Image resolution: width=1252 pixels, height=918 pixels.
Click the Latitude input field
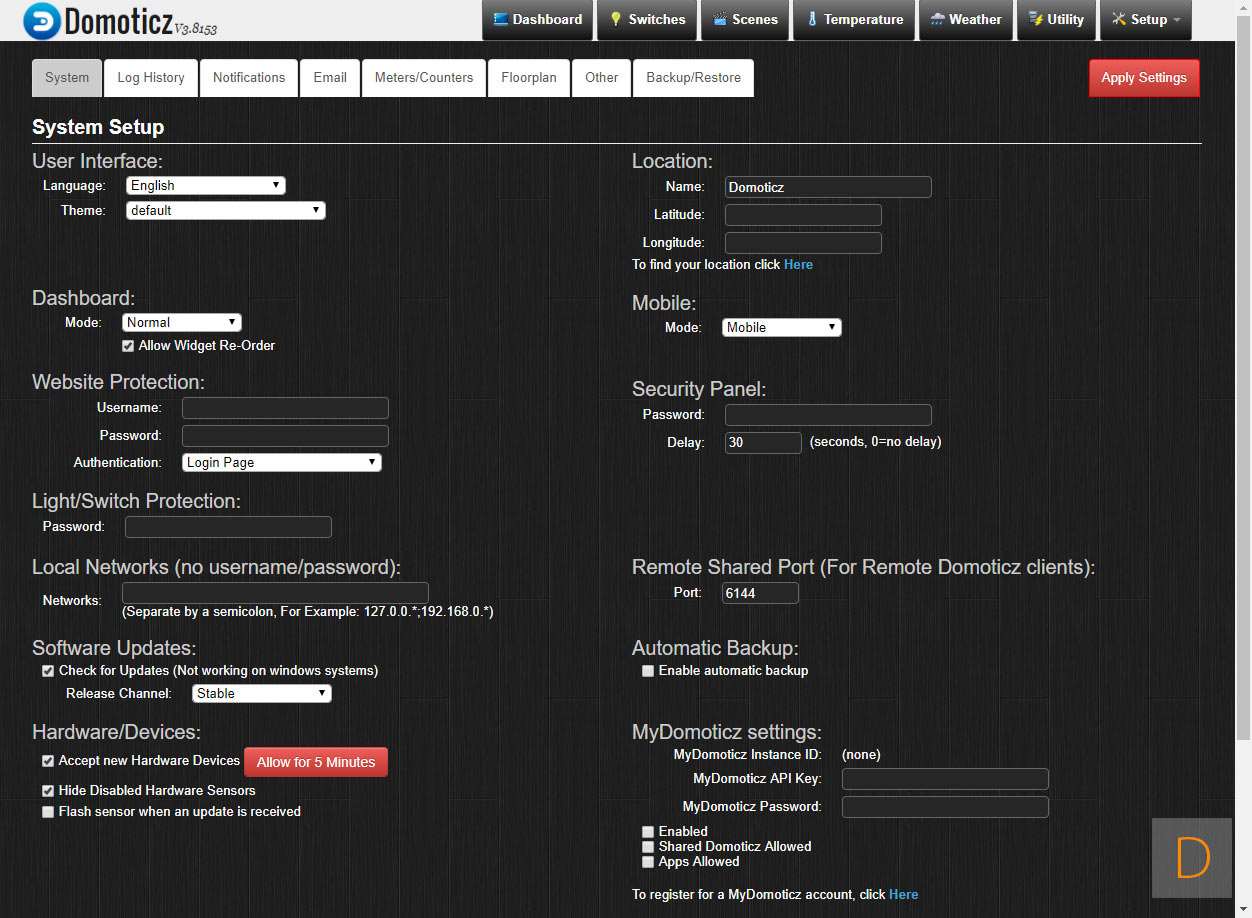pyautogui.click(x=803, y=215)
